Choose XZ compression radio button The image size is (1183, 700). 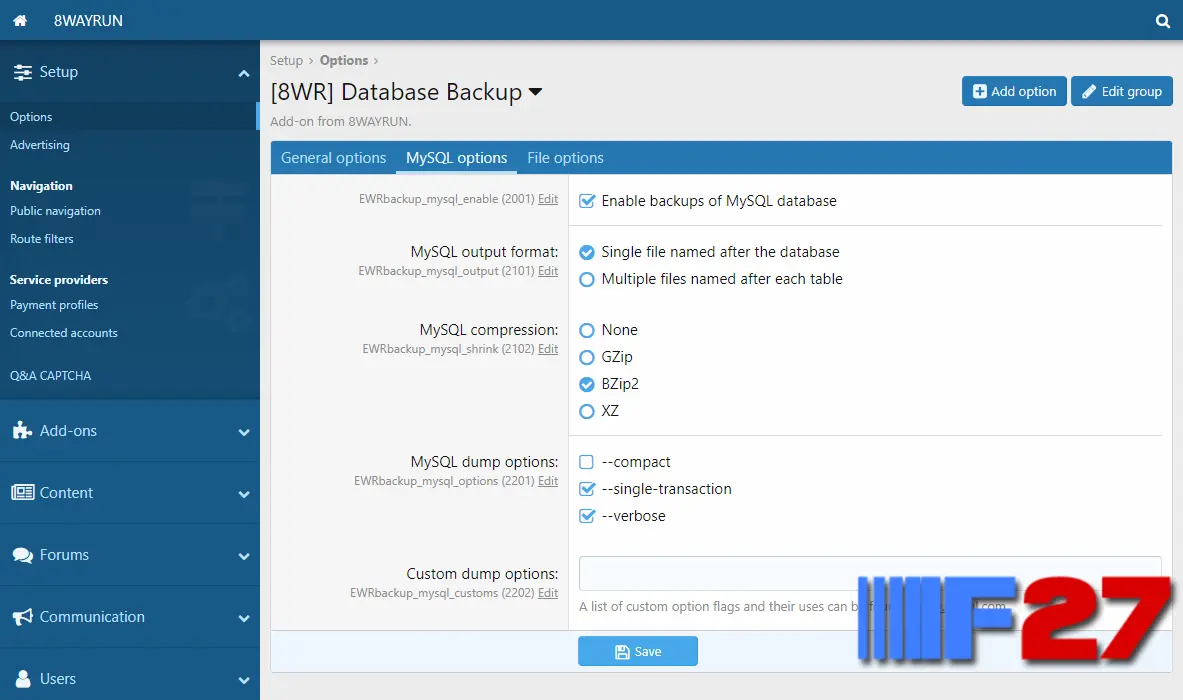click(586, 412)
